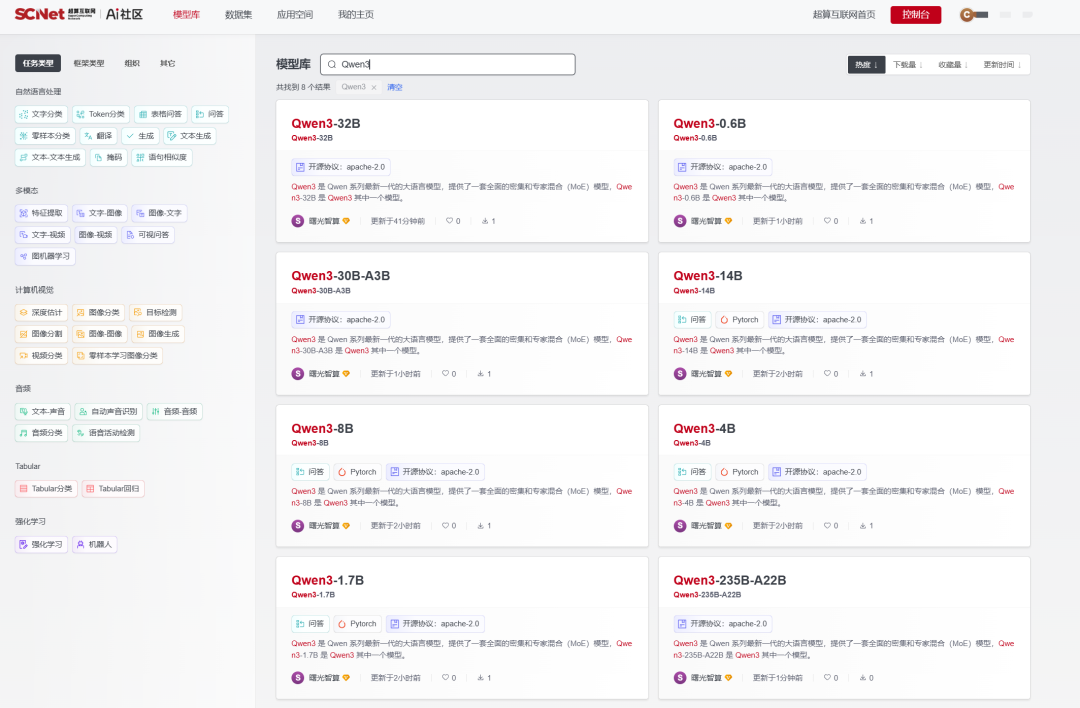Click the heart icon on the Qwen3-4B card
Screen dimensions: 1080x708
coord(827,525)
